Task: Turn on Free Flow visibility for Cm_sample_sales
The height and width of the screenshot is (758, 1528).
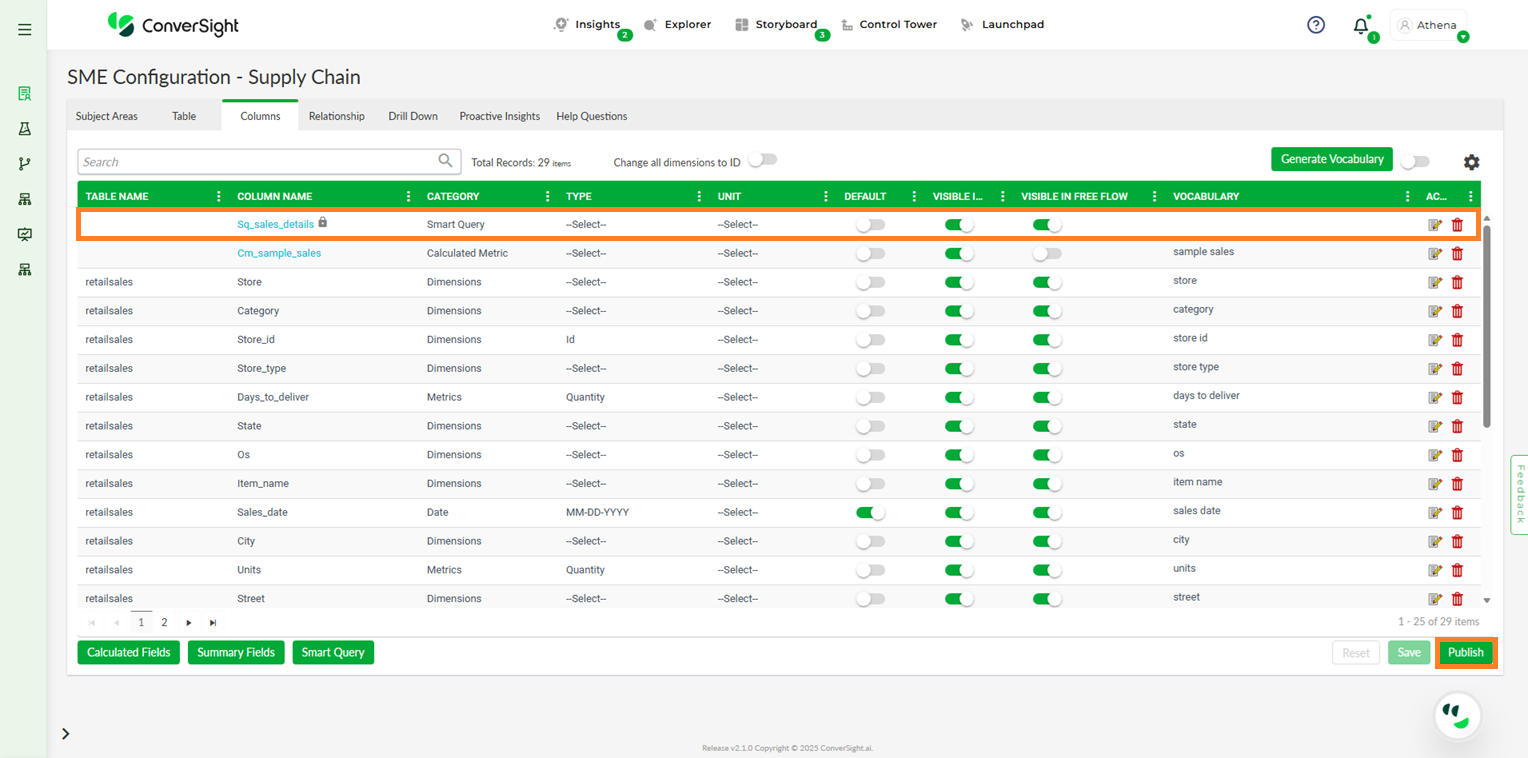Action: coord(1047,254)
